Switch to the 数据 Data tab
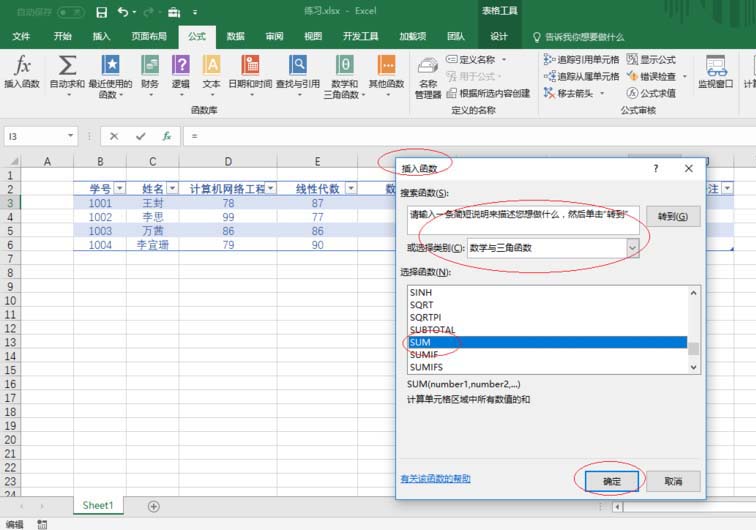 pyautogui.click(x=236, y=36)
